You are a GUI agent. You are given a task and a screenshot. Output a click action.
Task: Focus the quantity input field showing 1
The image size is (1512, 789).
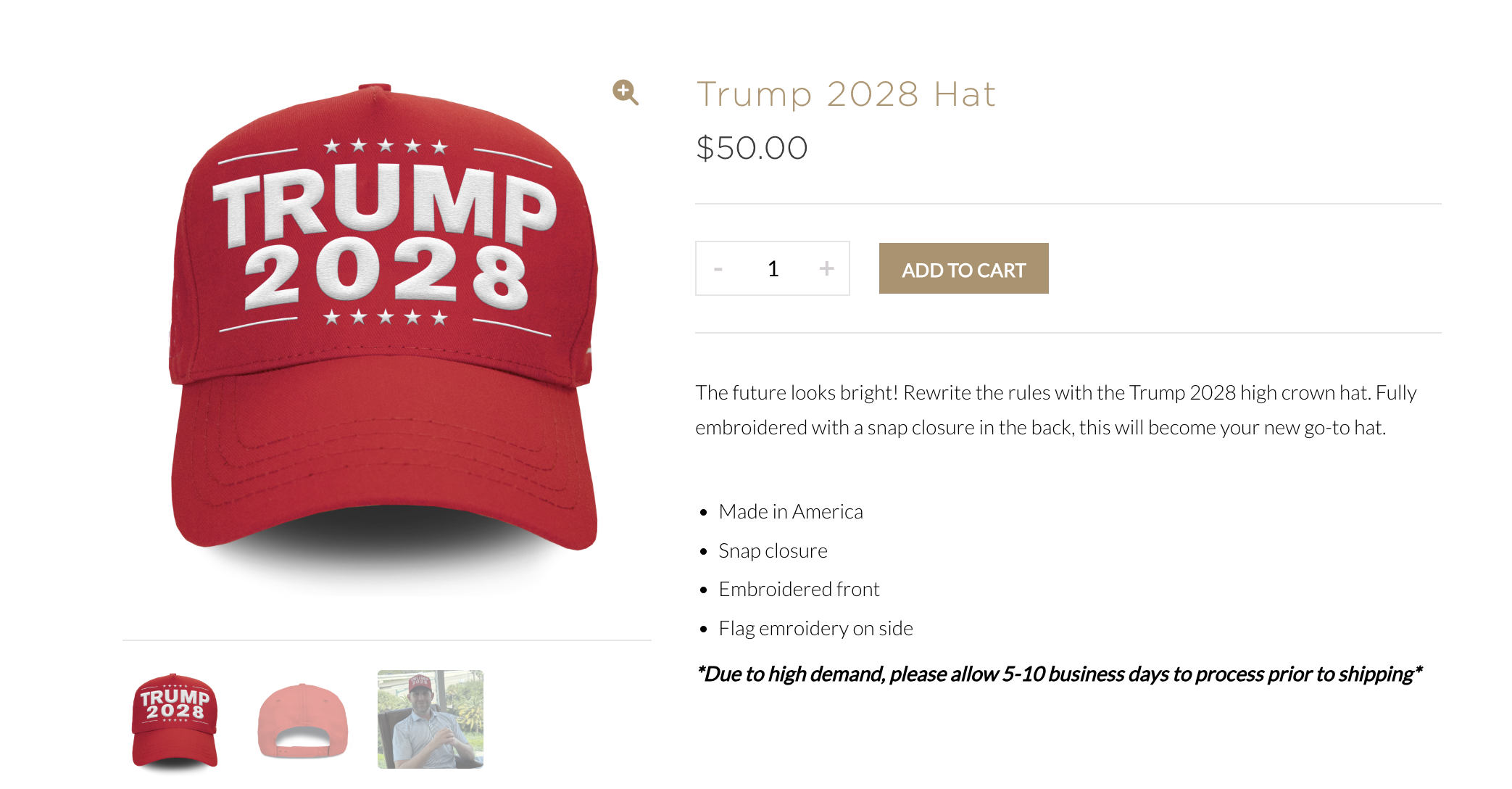[x=773, y=269]
